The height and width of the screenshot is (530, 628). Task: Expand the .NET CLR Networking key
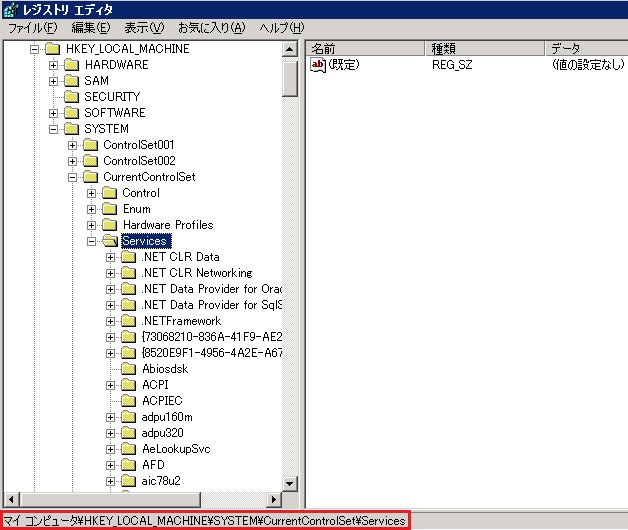[111, 274]
